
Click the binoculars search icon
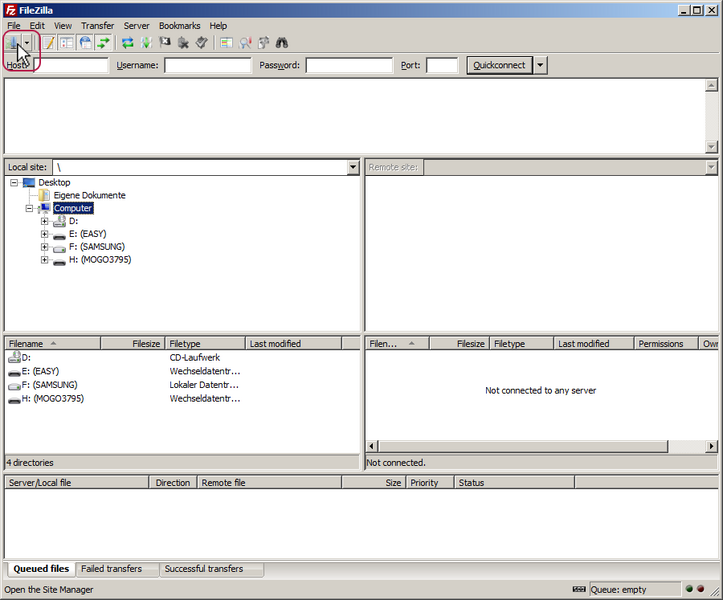(282, 43)
